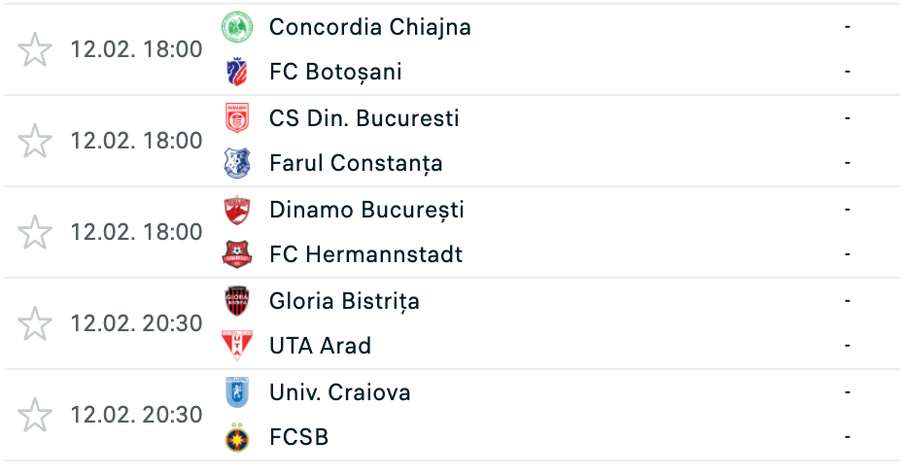Add Gloria Bistrița vs UTA Arad to favorites
Screen dimensions: 900x468
pos(35,323)
